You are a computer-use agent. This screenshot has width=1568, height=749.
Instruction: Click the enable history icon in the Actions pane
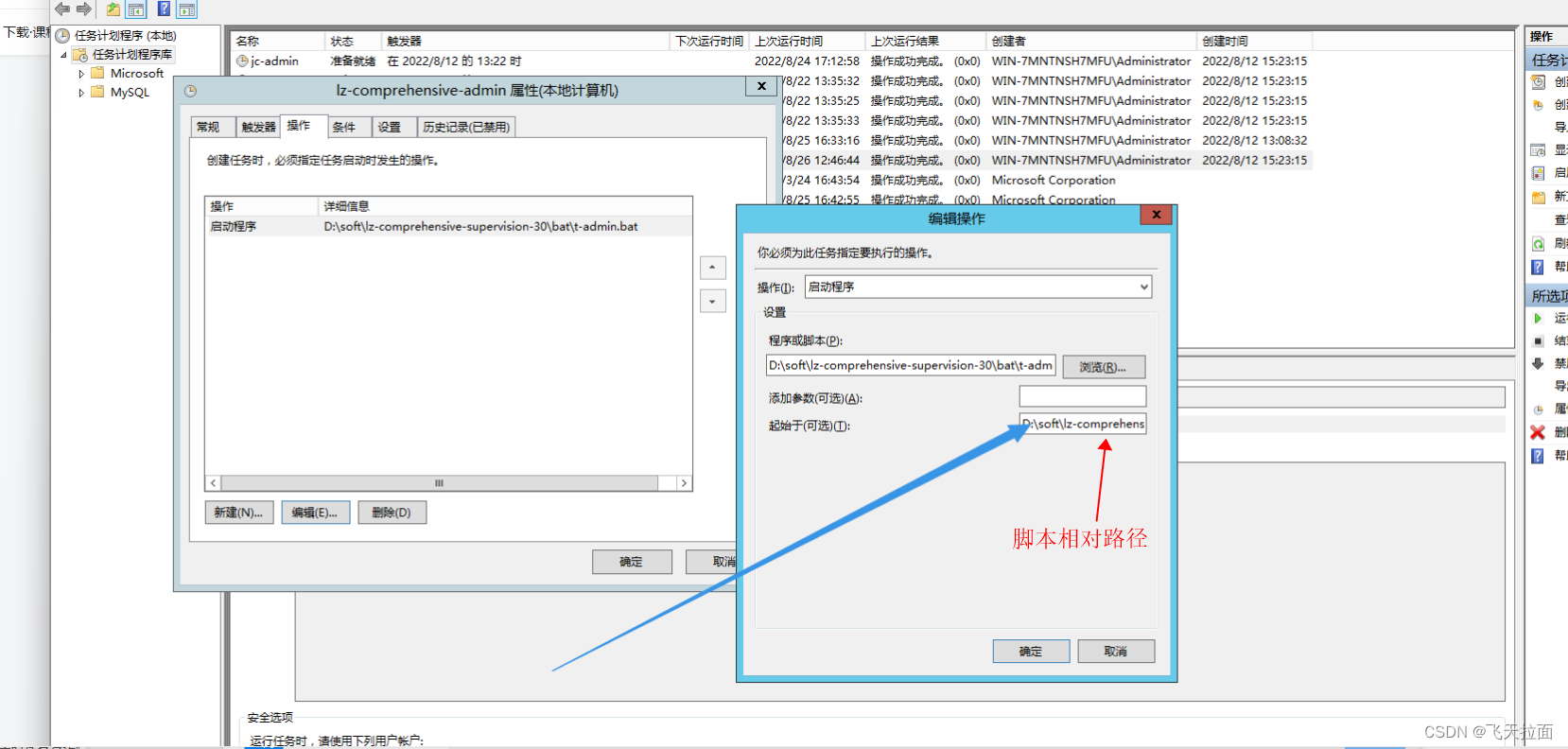click(x=1538, y=173)
